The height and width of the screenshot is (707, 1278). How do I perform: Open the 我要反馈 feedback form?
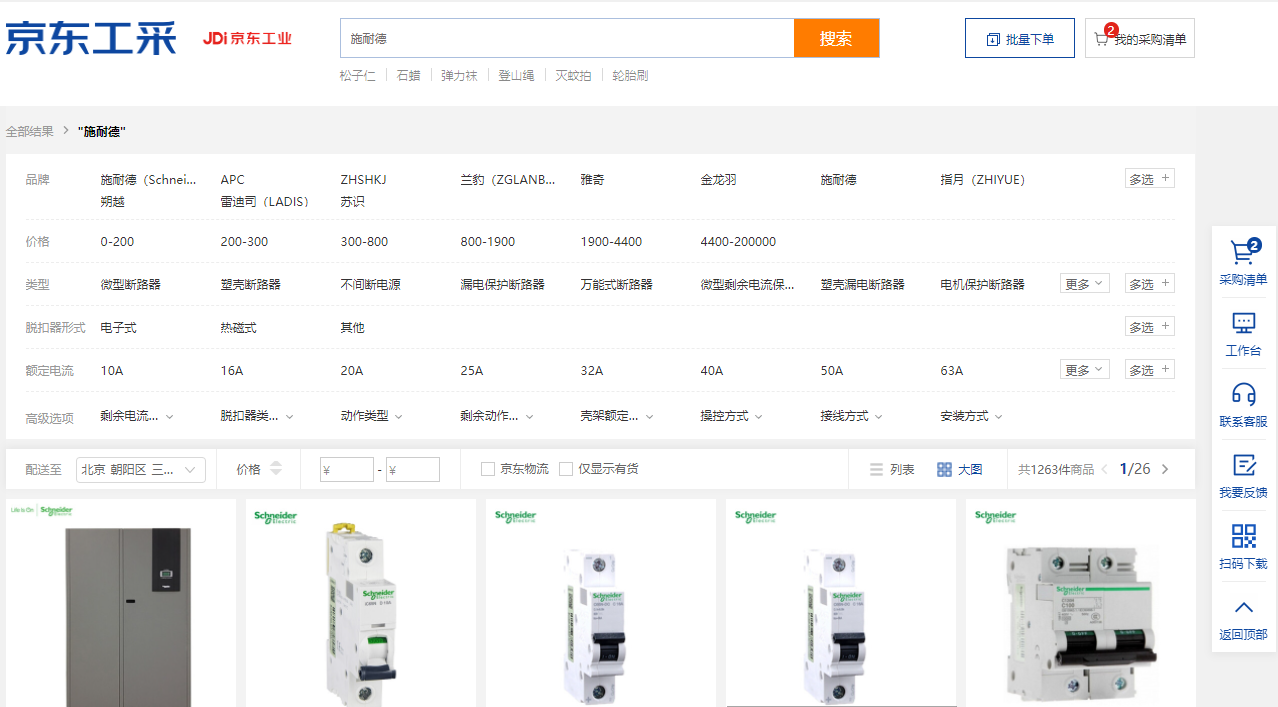[1243, 476]
